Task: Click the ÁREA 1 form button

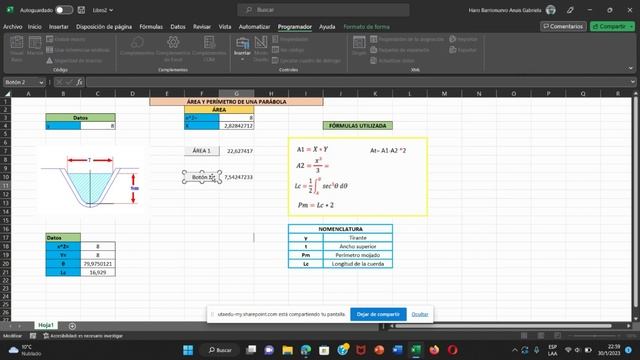Action: pos(202,151)
